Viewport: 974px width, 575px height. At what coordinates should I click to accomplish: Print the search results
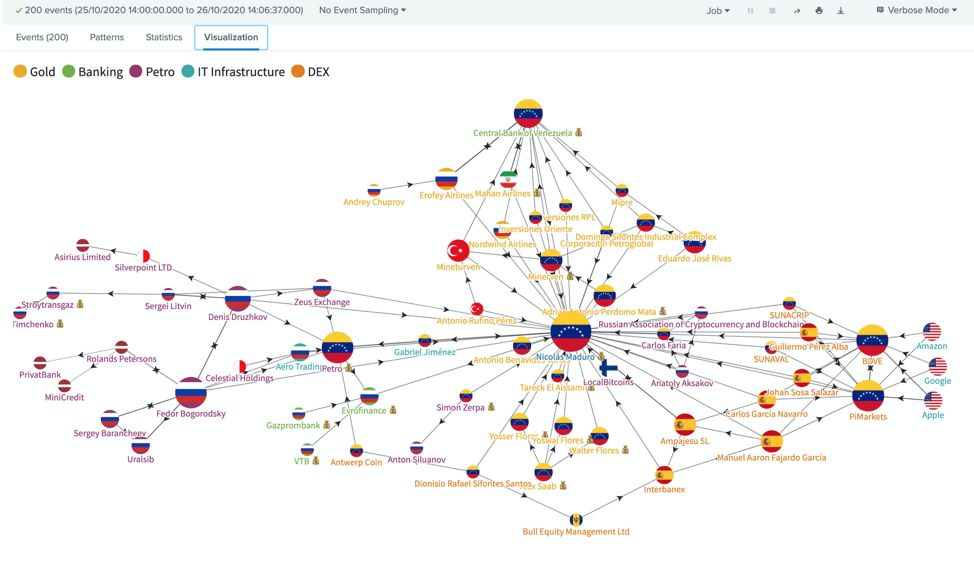click(x=819, y=11)
